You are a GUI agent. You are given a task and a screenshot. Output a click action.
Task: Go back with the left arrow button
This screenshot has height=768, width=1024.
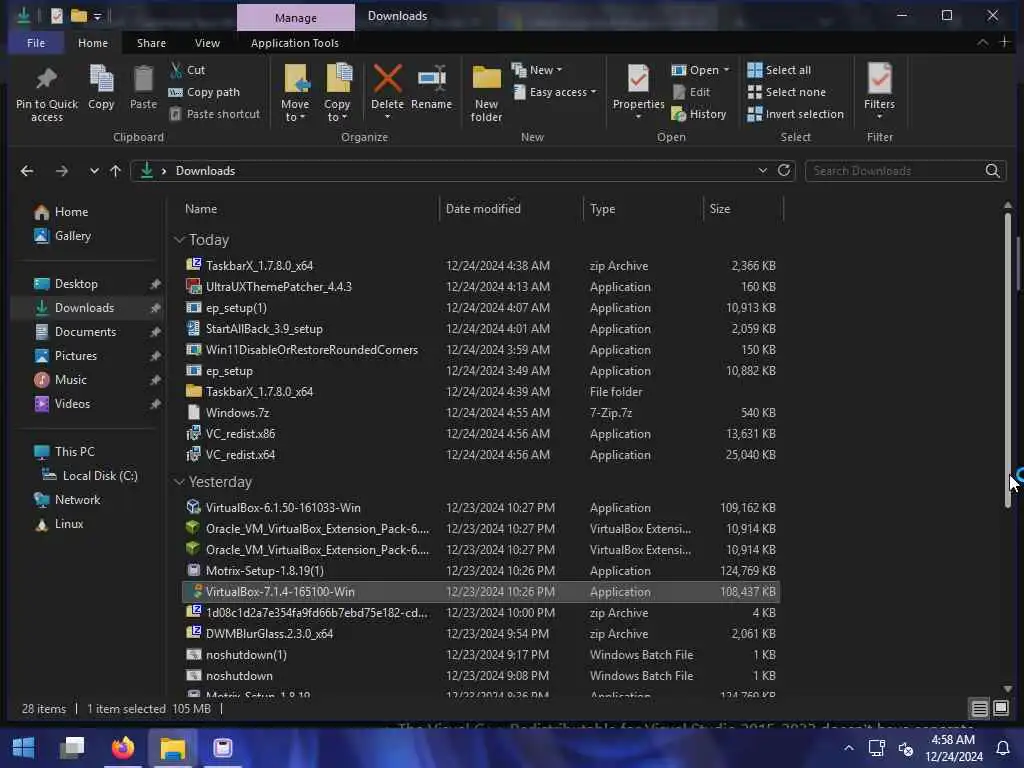27,171
